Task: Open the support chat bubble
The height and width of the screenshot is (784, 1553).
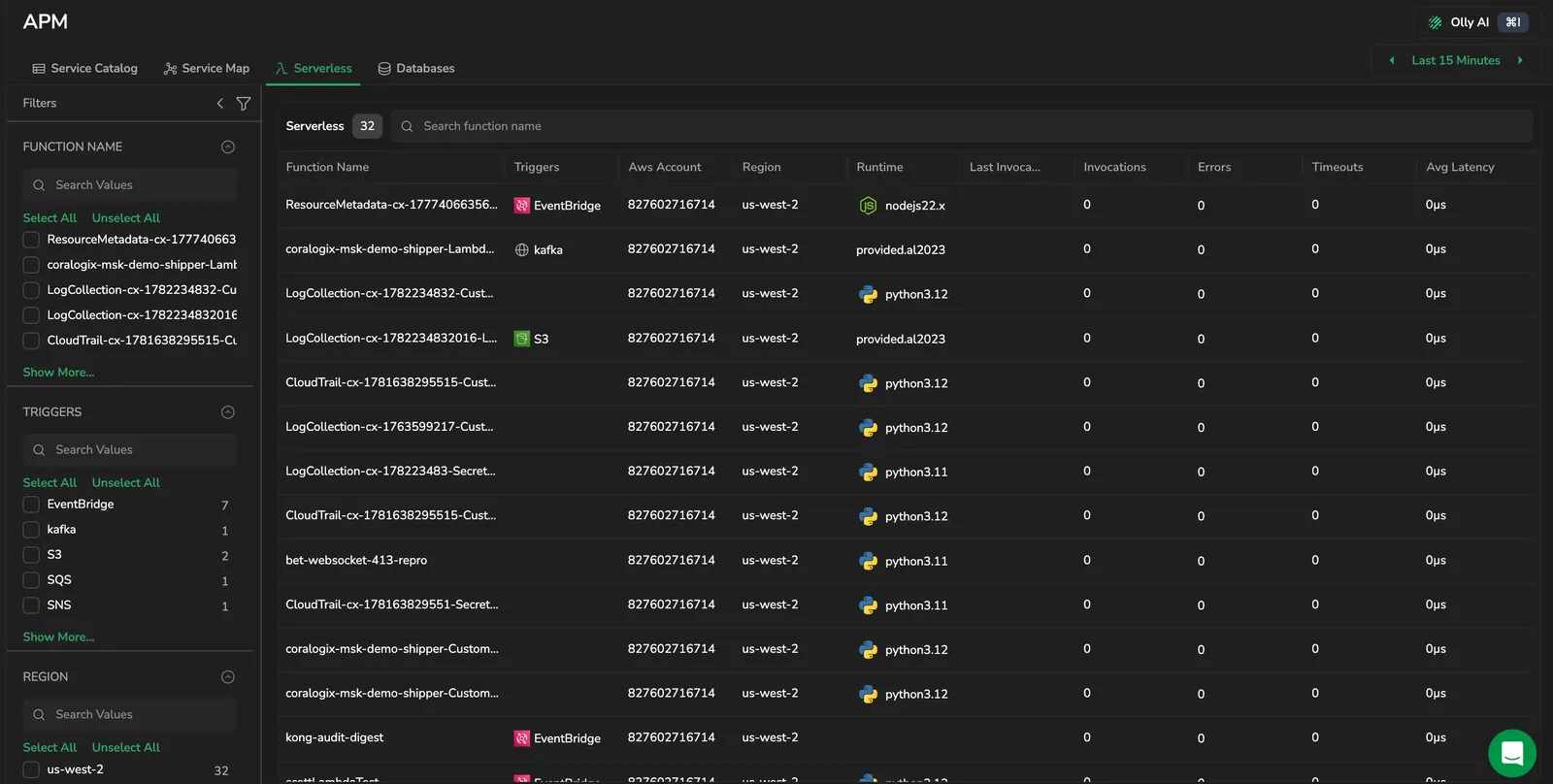Action: coord(1512,754)
